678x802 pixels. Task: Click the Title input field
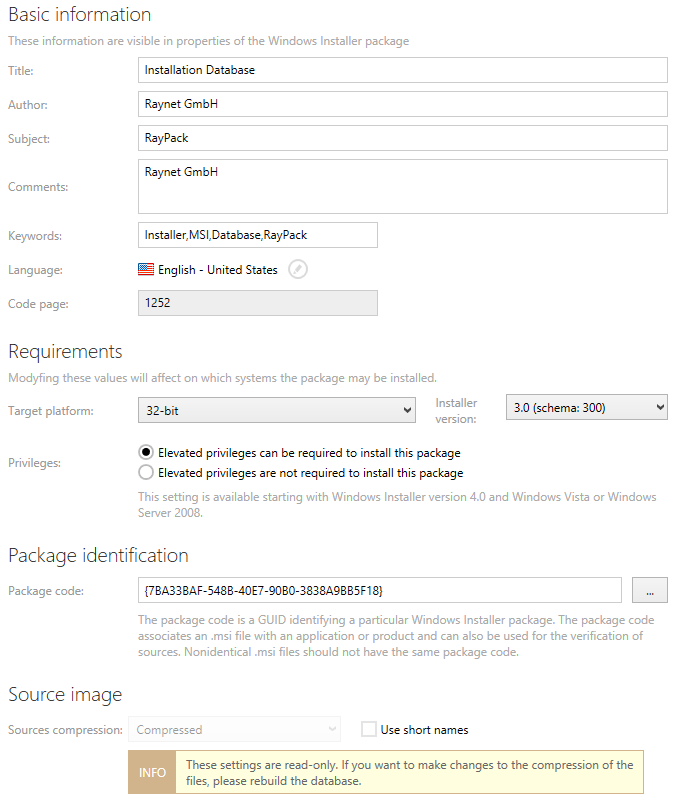pos(402,70)
